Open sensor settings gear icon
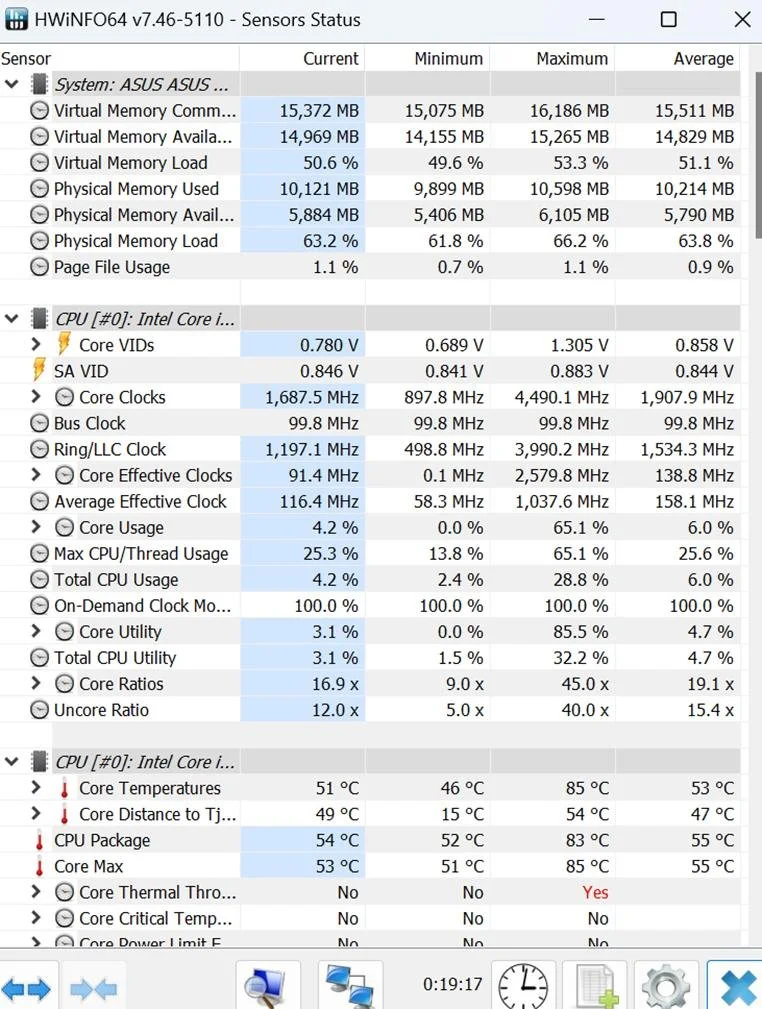762x1009 pixels. (665, 986)
